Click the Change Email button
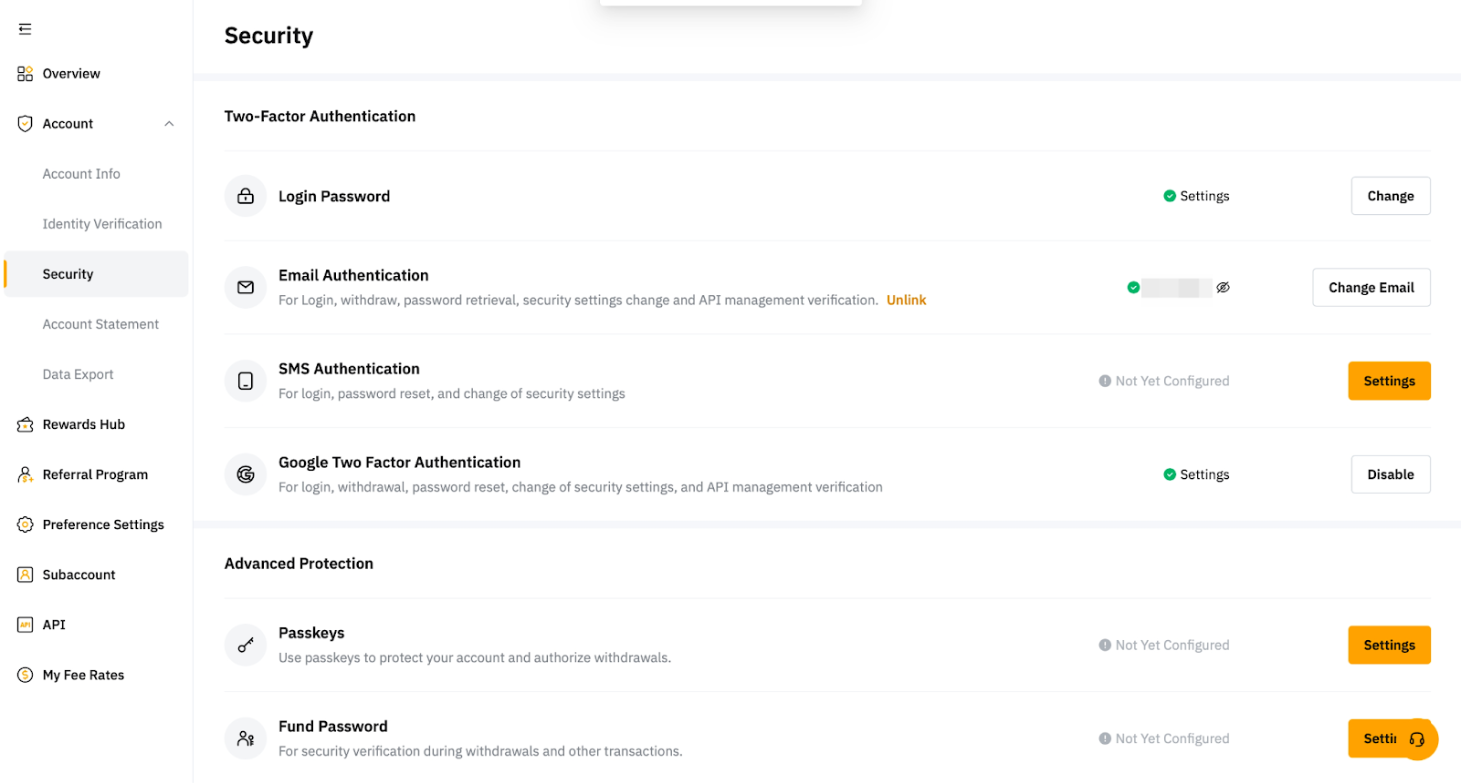 (x=1371, y=288)
